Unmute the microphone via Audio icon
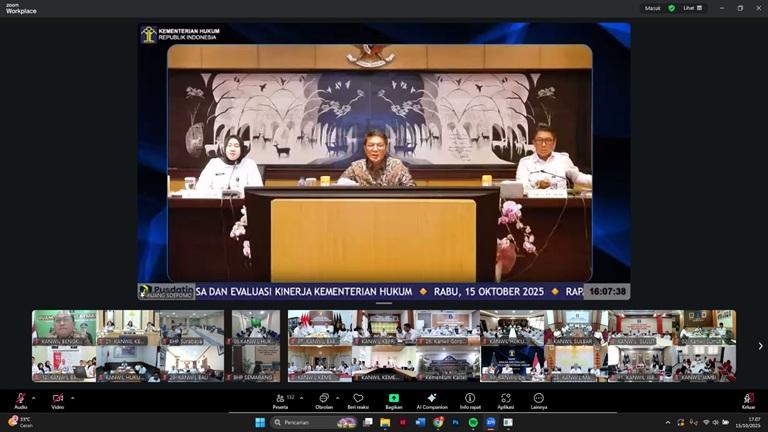This screenshot has width=768, height=432. coord(21,400)
